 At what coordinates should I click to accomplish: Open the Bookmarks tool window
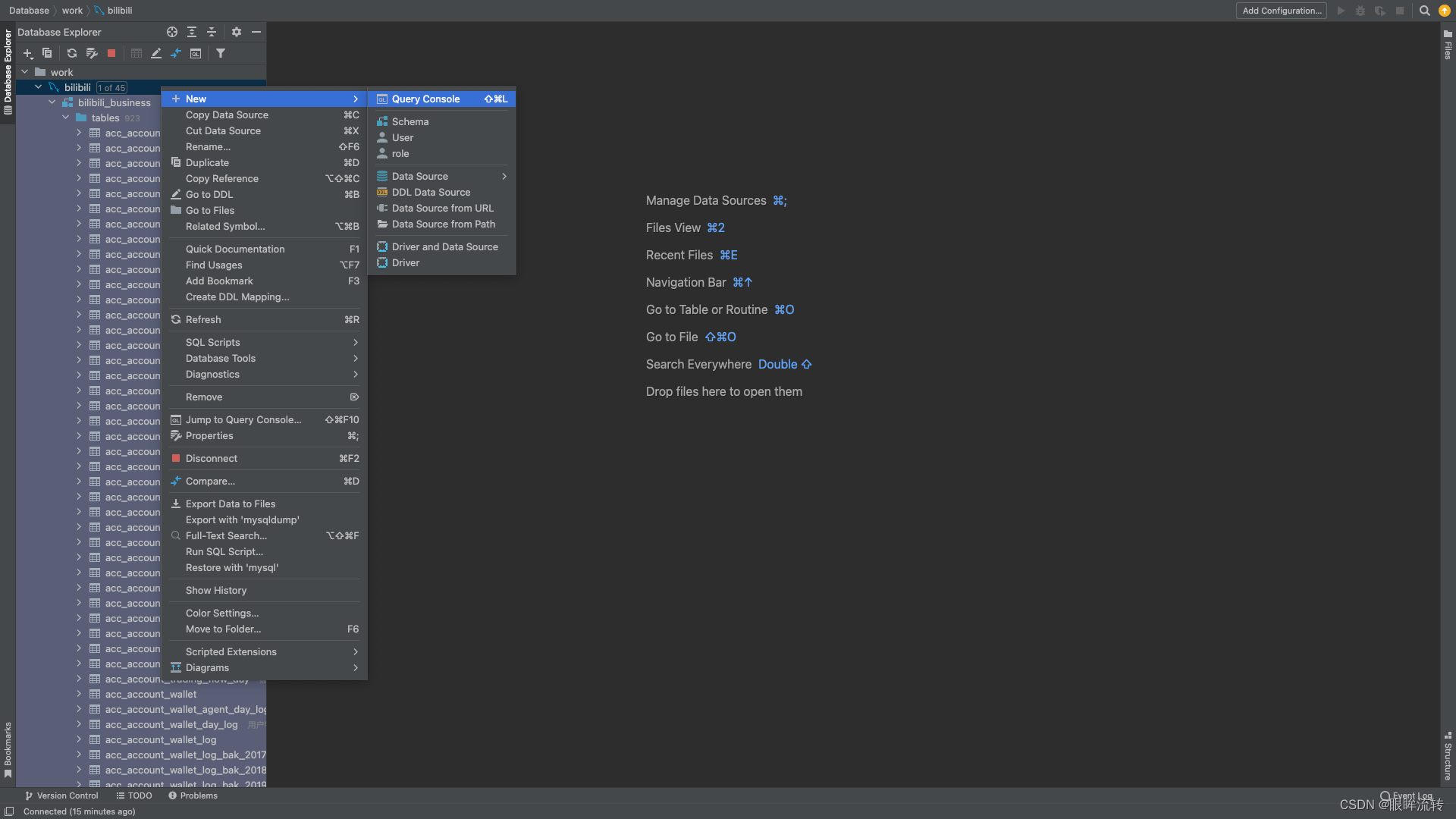pos(8,750)
